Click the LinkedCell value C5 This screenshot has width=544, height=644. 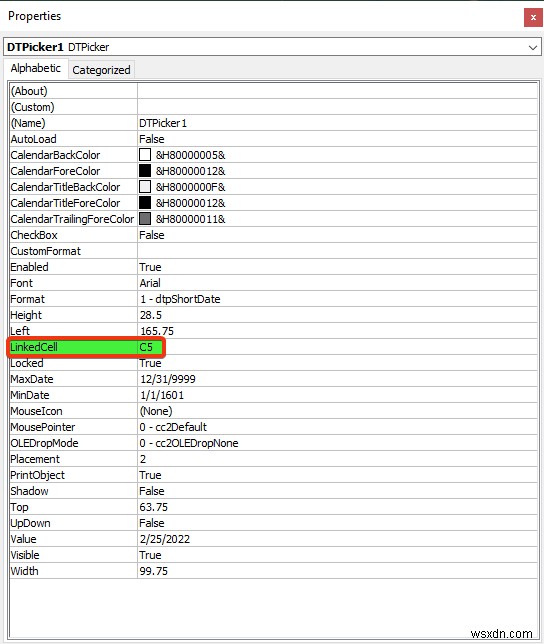(x=146, y=347)
